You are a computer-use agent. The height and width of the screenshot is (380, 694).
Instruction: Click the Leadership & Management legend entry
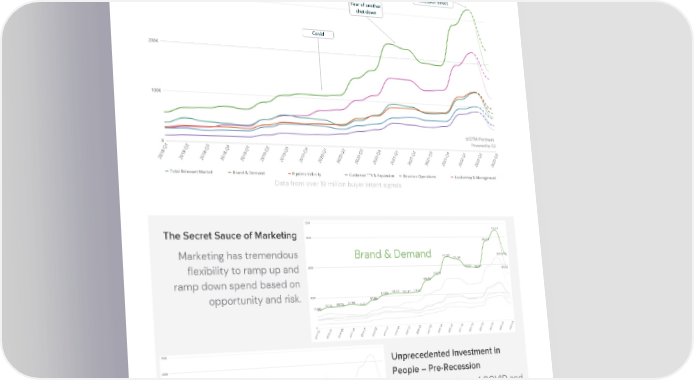coord(473,177)
